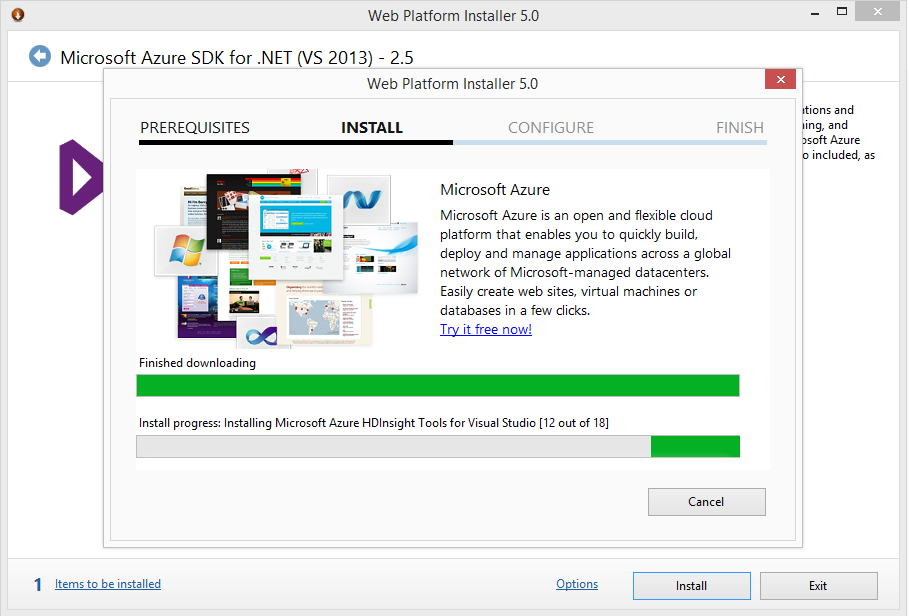Click the Exit button
The width and height of the screenshot is (909, 616).
(819, 586)
